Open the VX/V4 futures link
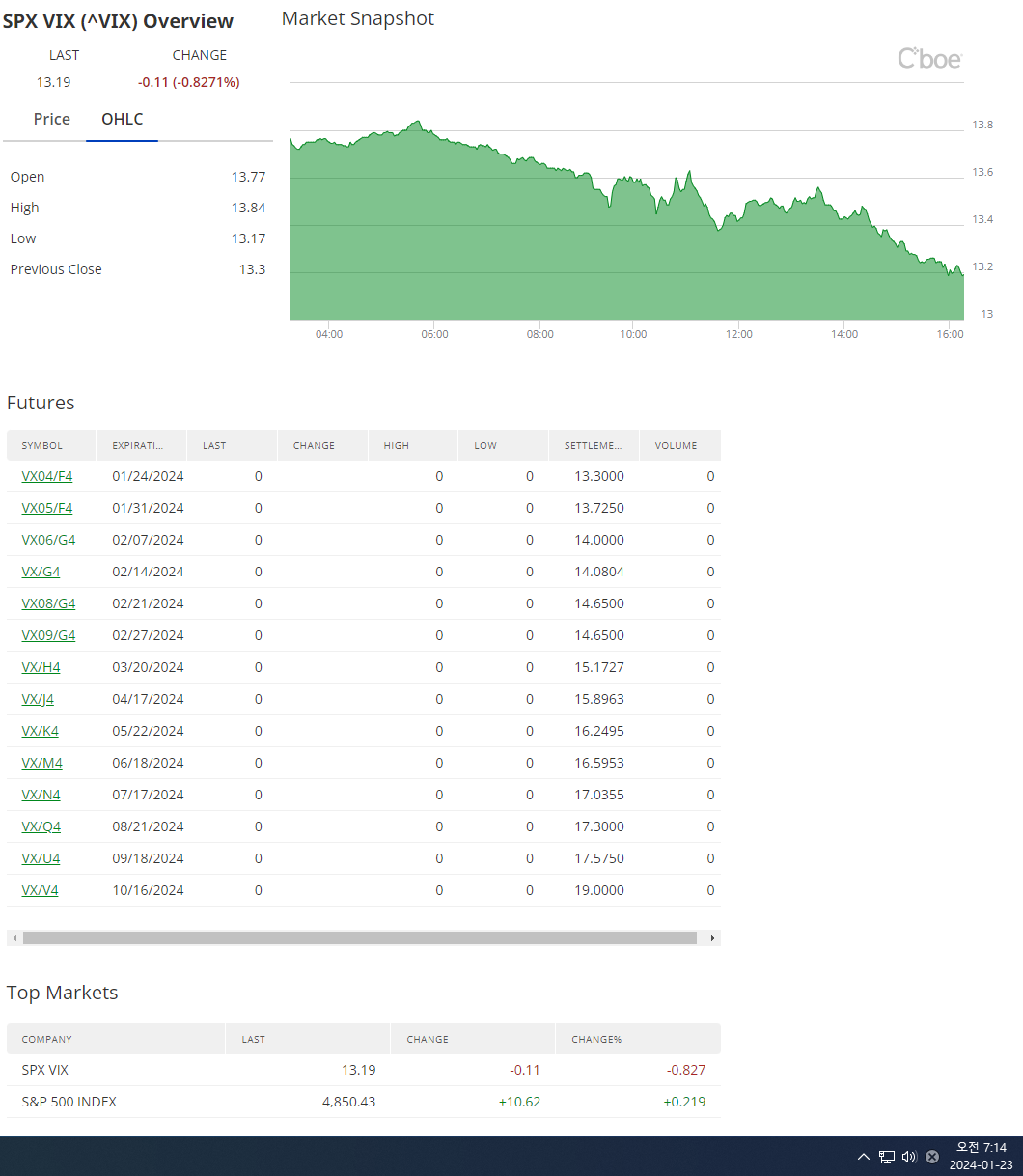1023x1176 pixels. (40, 890)
